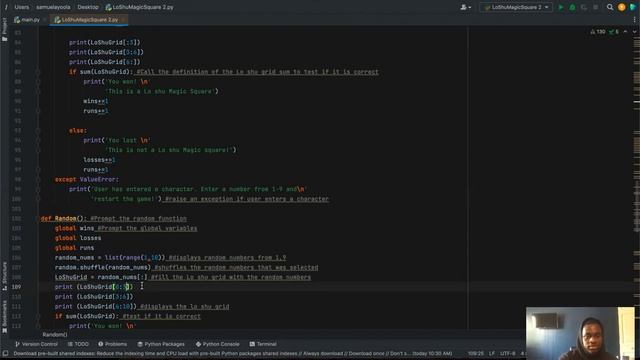The width and height of the screenshot is (640, 360).
Task: Change line separator via LF in status bar
Action: click(491, 353)
